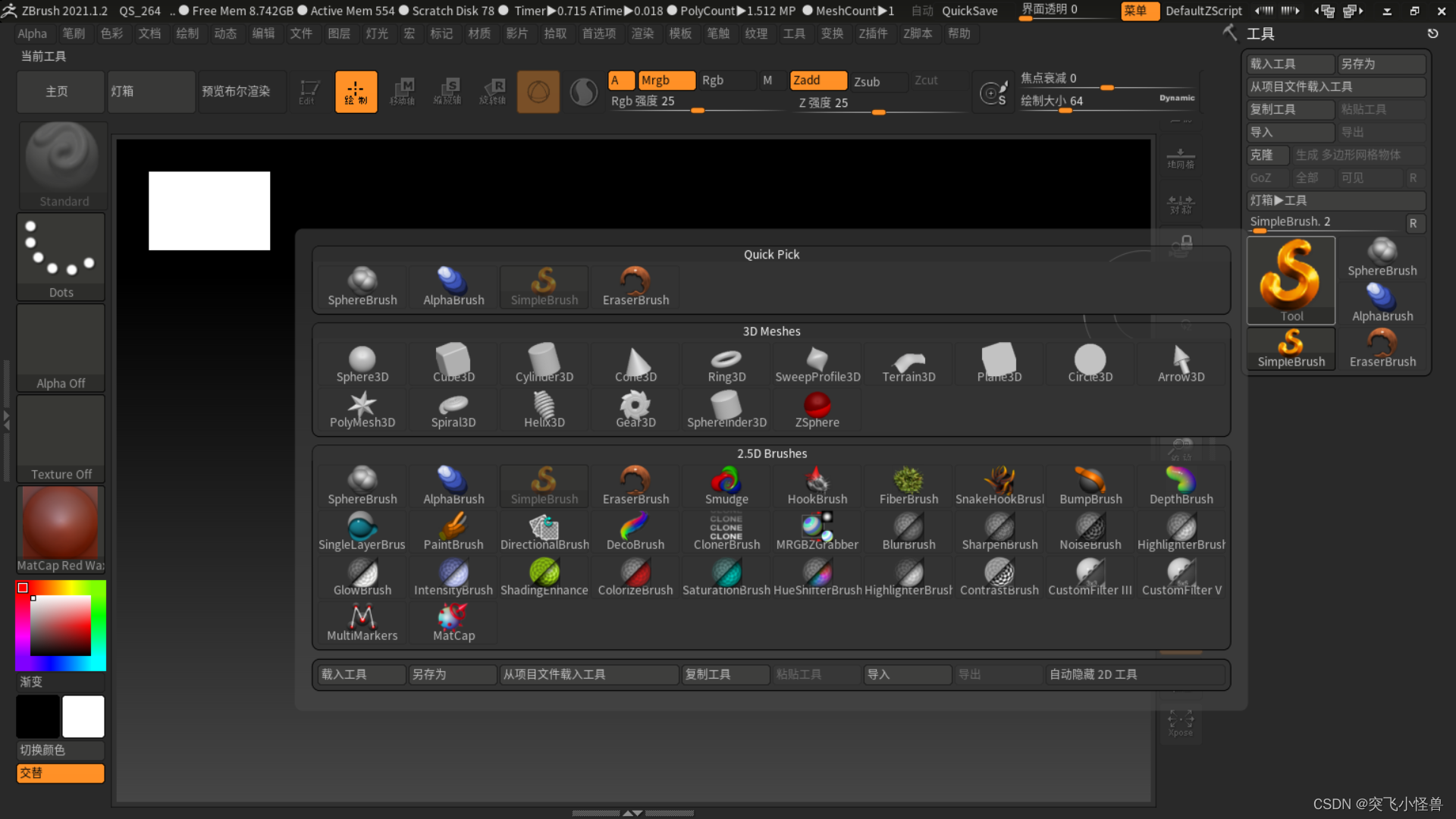Screen dimensions: 1456x819
Task: Select the Smudge 2.5D brush
Action: (x=726, y=485)
